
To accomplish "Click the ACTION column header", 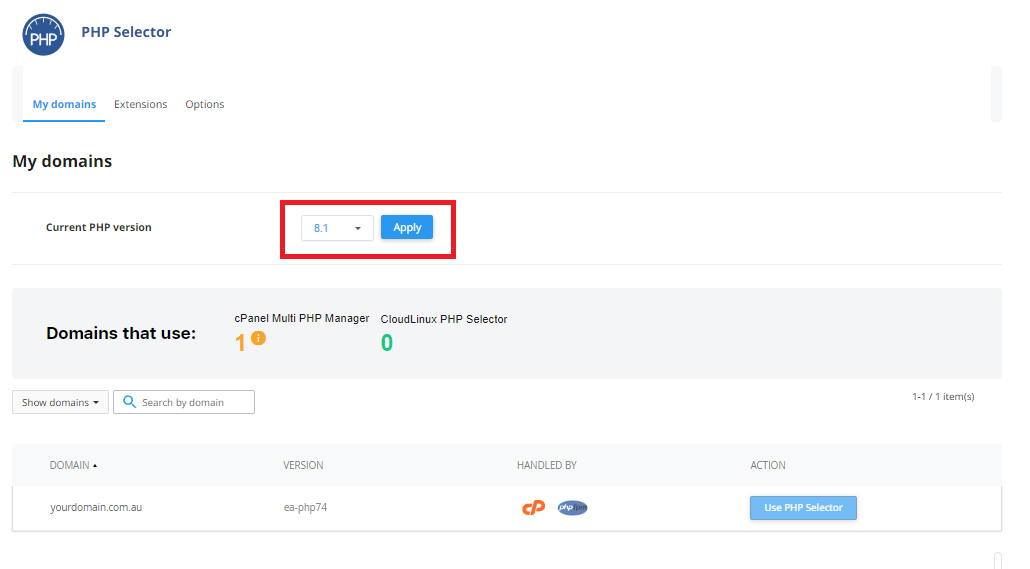I will 768,465.
